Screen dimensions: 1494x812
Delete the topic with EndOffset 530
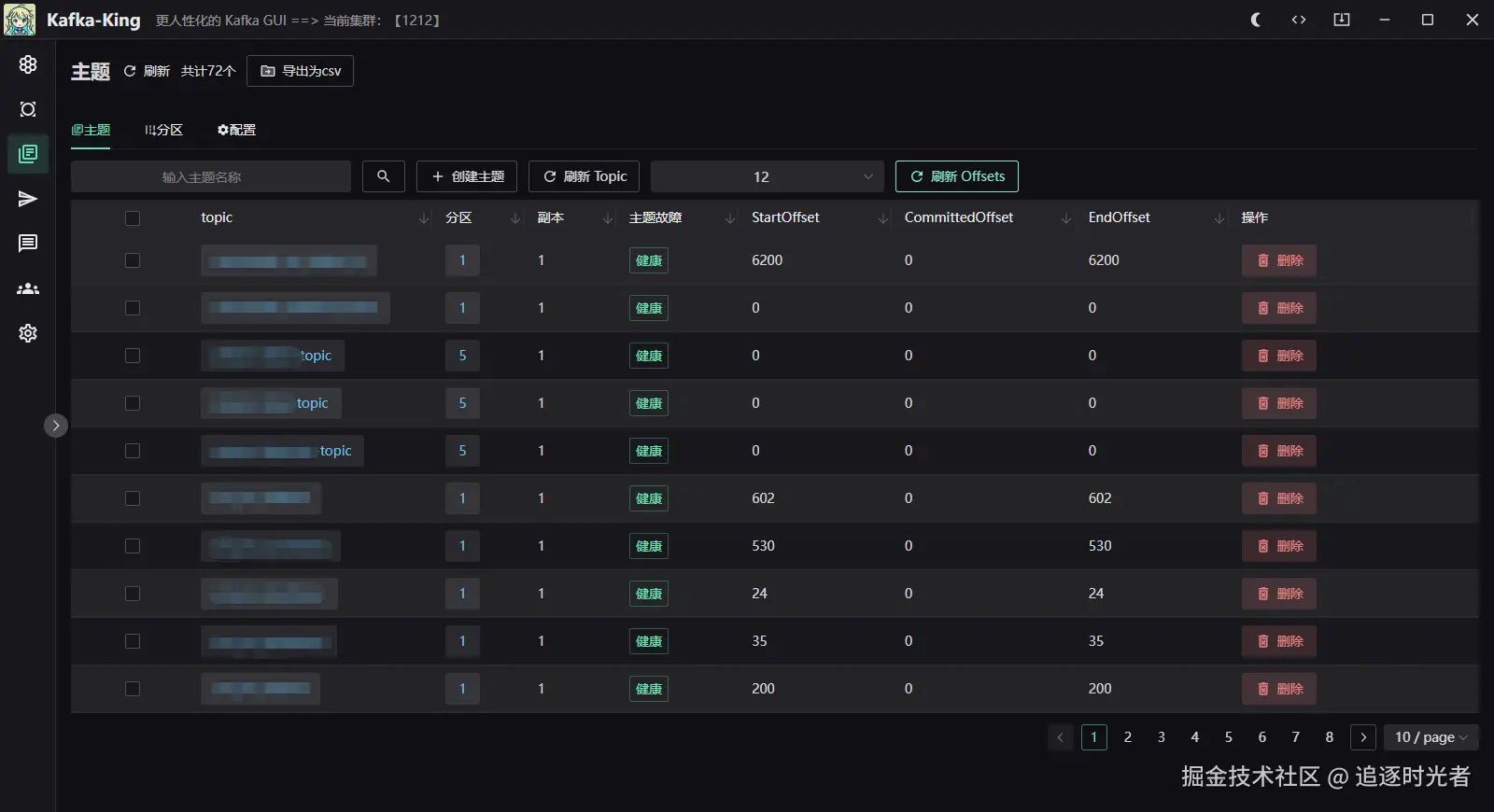1279,546
